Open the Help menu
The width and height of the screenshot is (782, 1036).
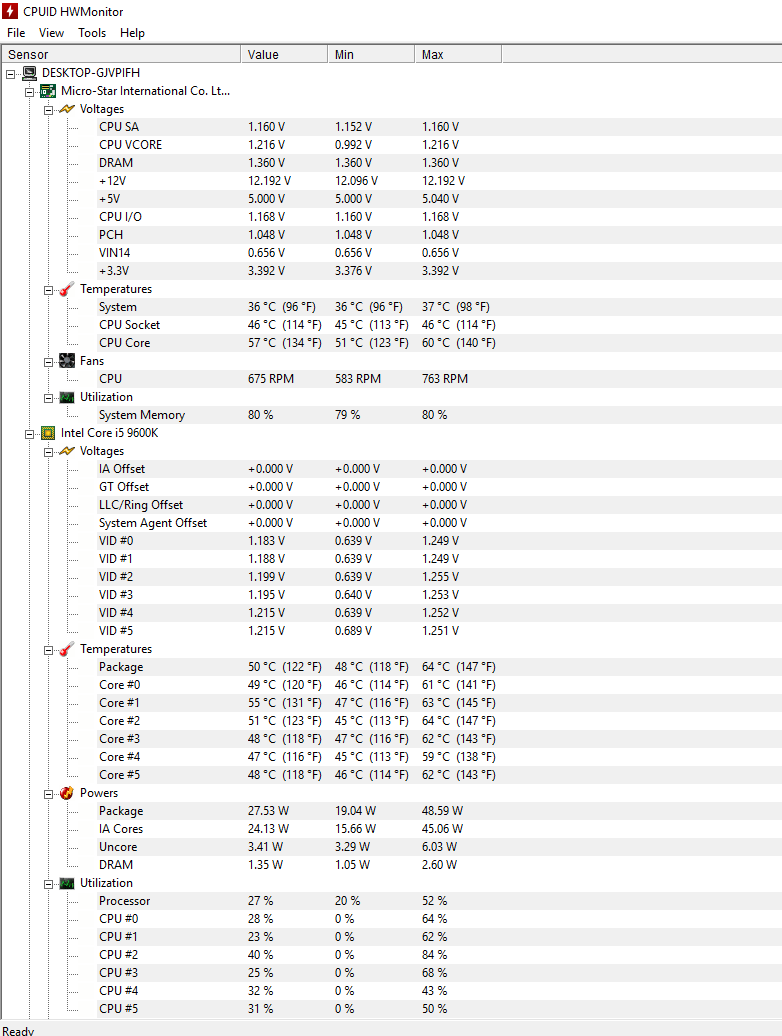coord(132,33)
